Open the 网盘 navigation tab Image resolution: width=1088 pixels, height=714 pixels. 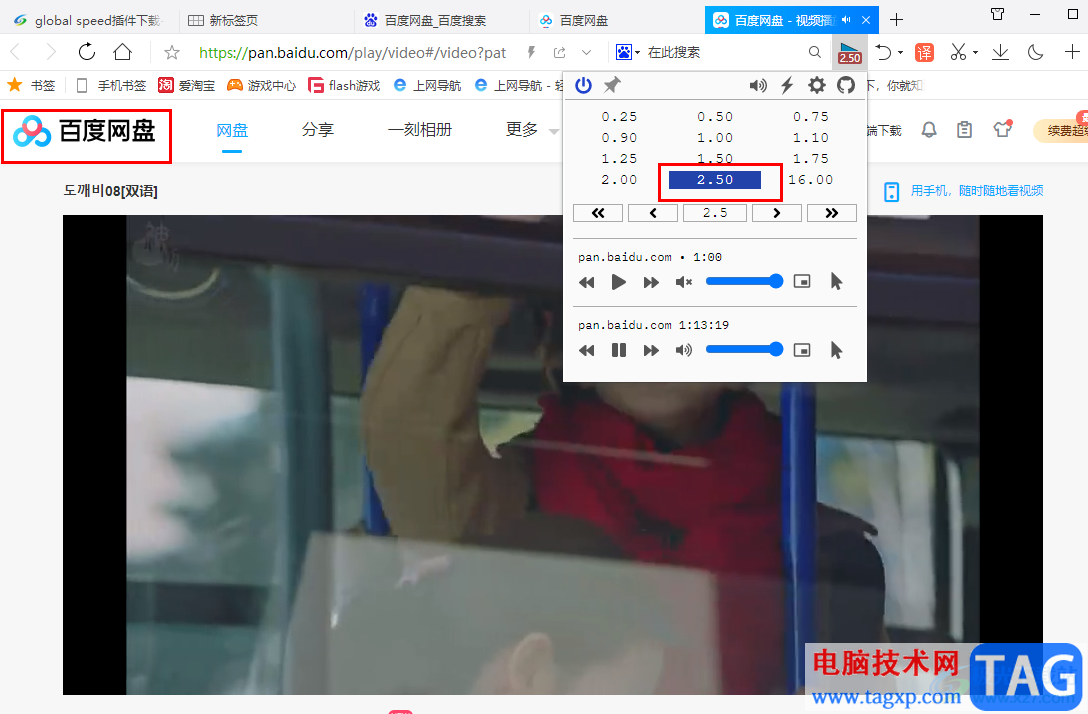[x=232, y=130]
